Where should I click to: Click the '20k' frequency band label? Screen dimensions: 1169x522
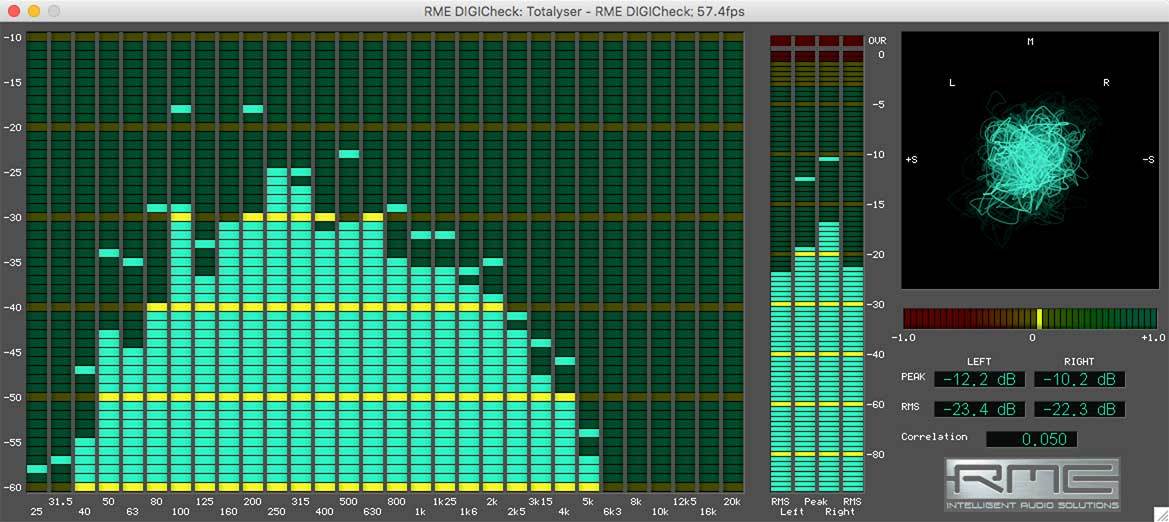click(732, 501)
